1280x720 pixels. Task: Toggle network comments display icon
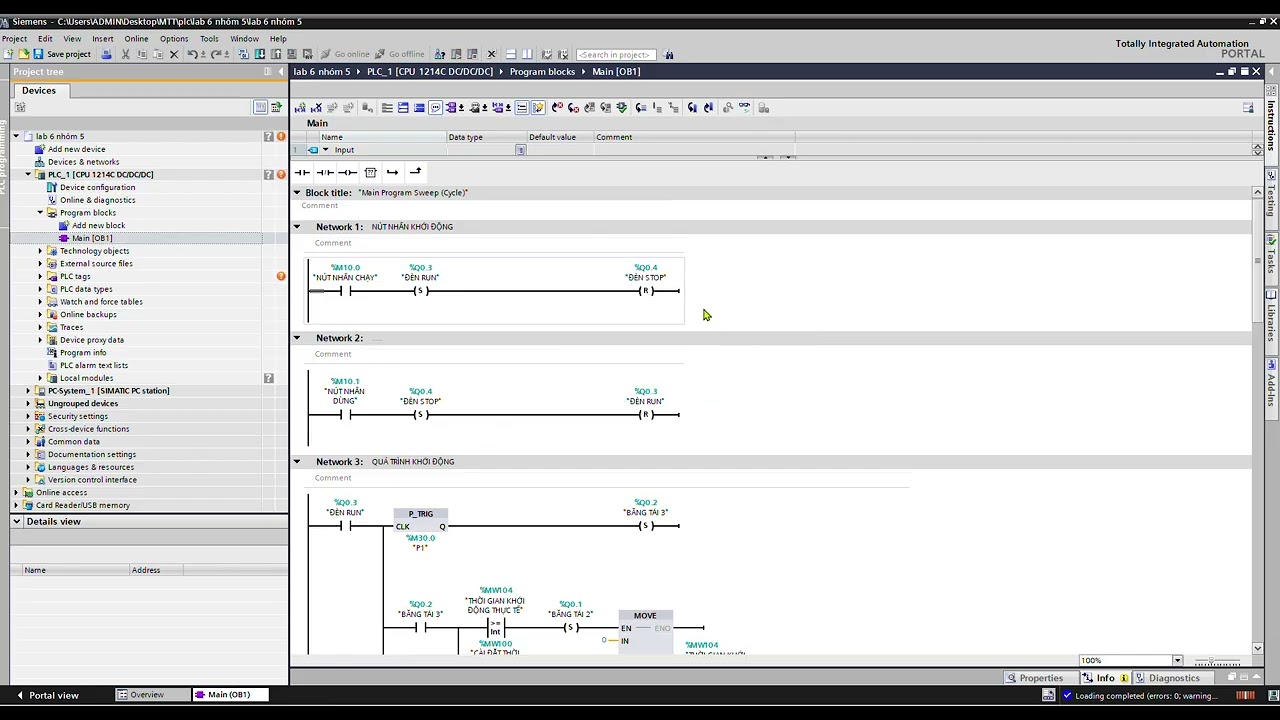coord(521,107)
